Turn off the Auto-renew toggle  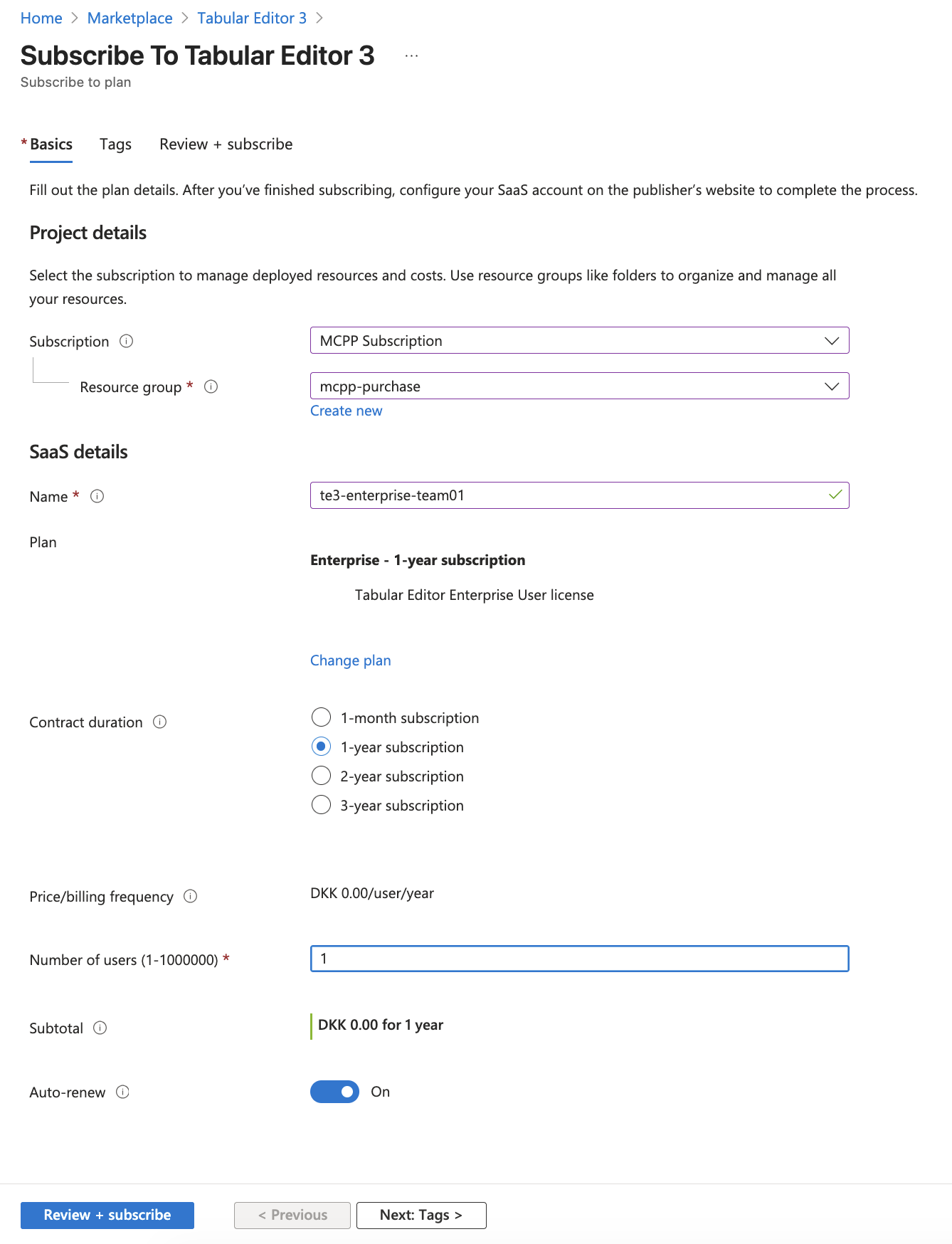(x=334, y=1091)
